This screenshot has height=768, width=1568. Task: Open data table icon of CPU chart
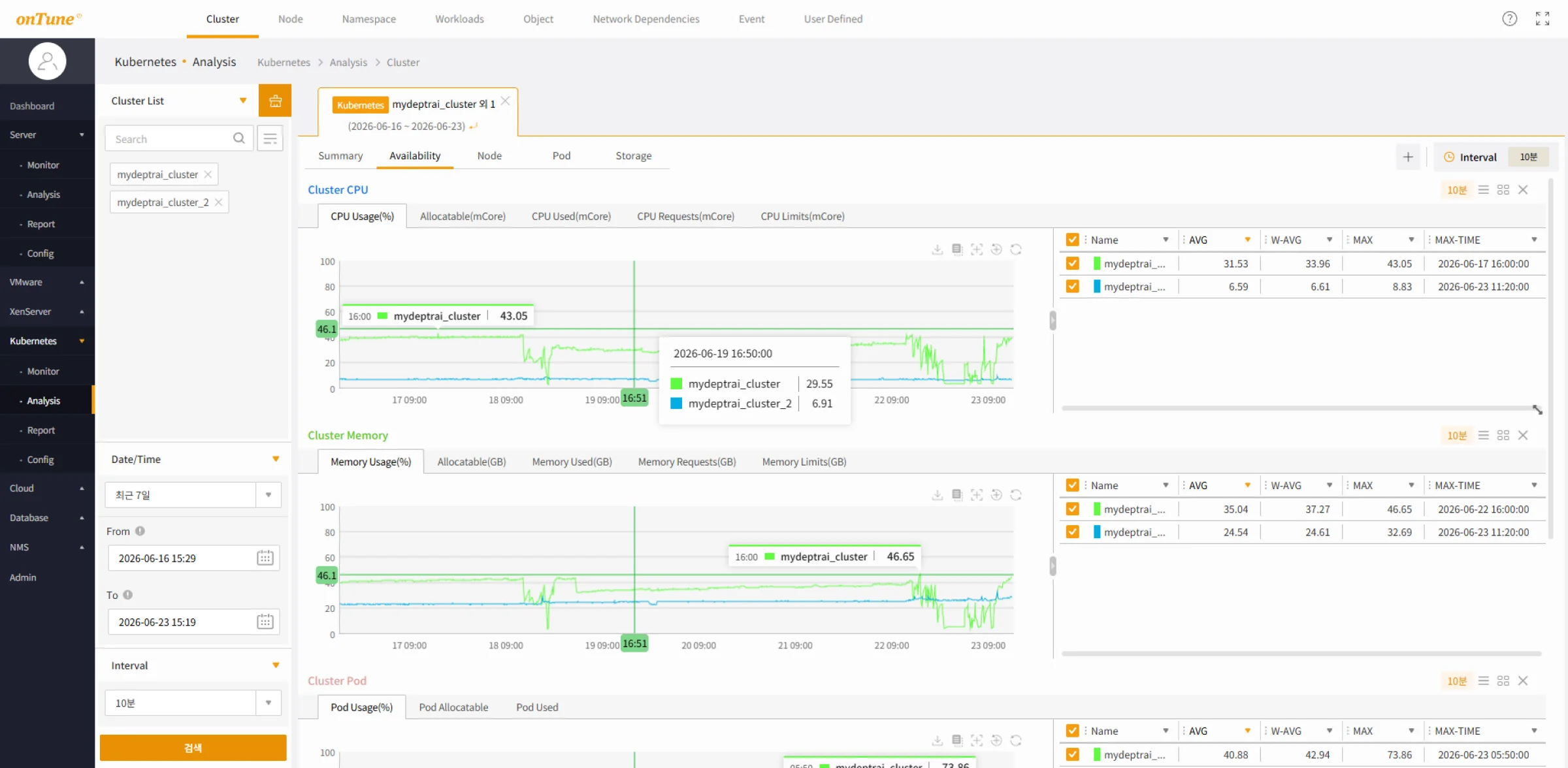(957, 249)
